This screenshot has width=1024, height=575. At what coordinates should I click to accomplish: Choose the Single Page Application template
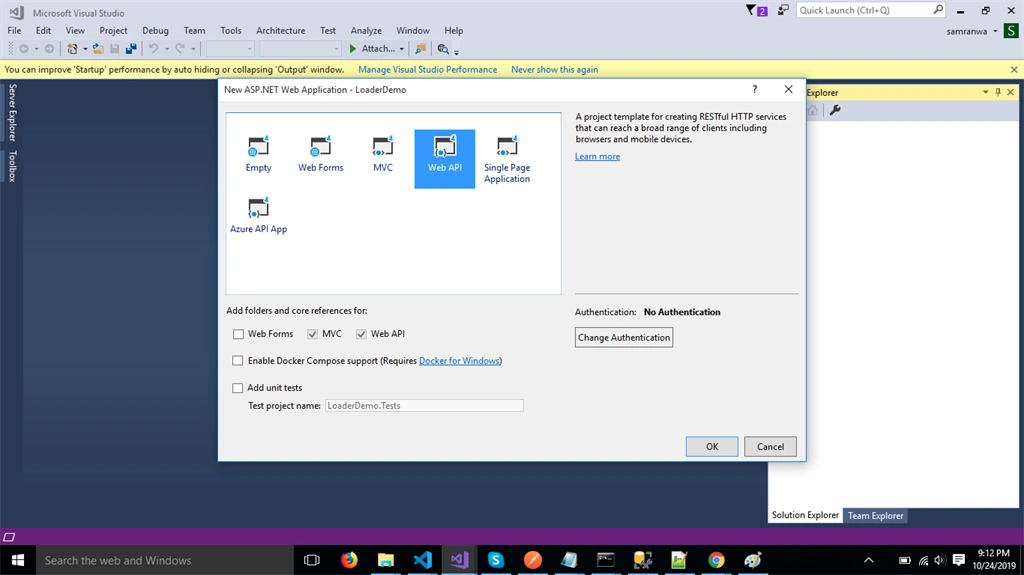pyautogui.click(x=507, y=159)
